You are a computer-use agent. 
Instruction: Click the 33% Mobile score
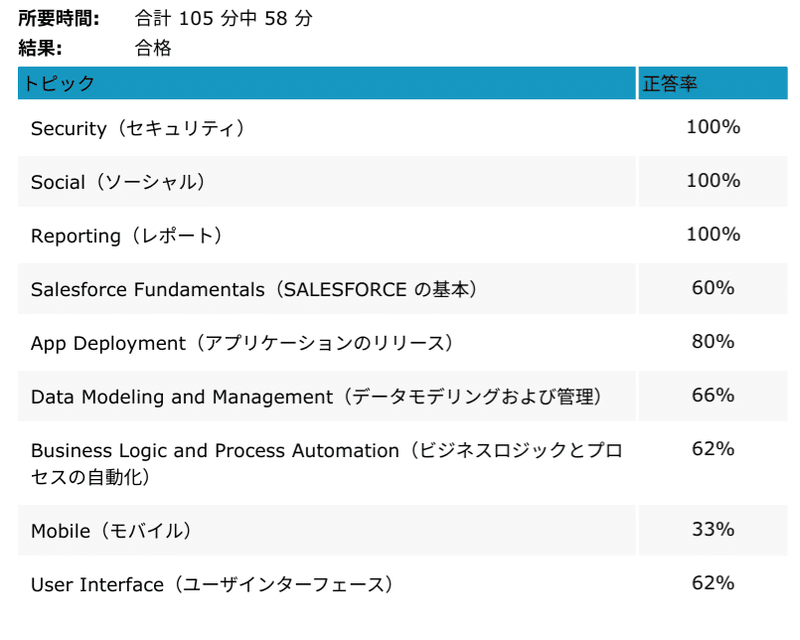tap(713, 529)
